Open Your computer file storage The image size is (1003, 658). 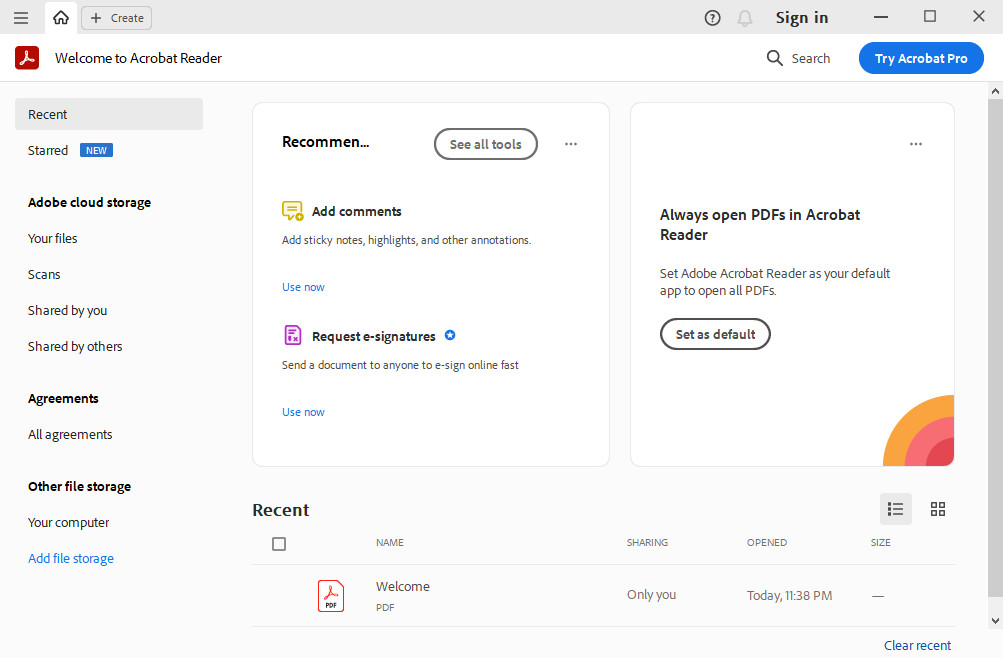point(68,522)
